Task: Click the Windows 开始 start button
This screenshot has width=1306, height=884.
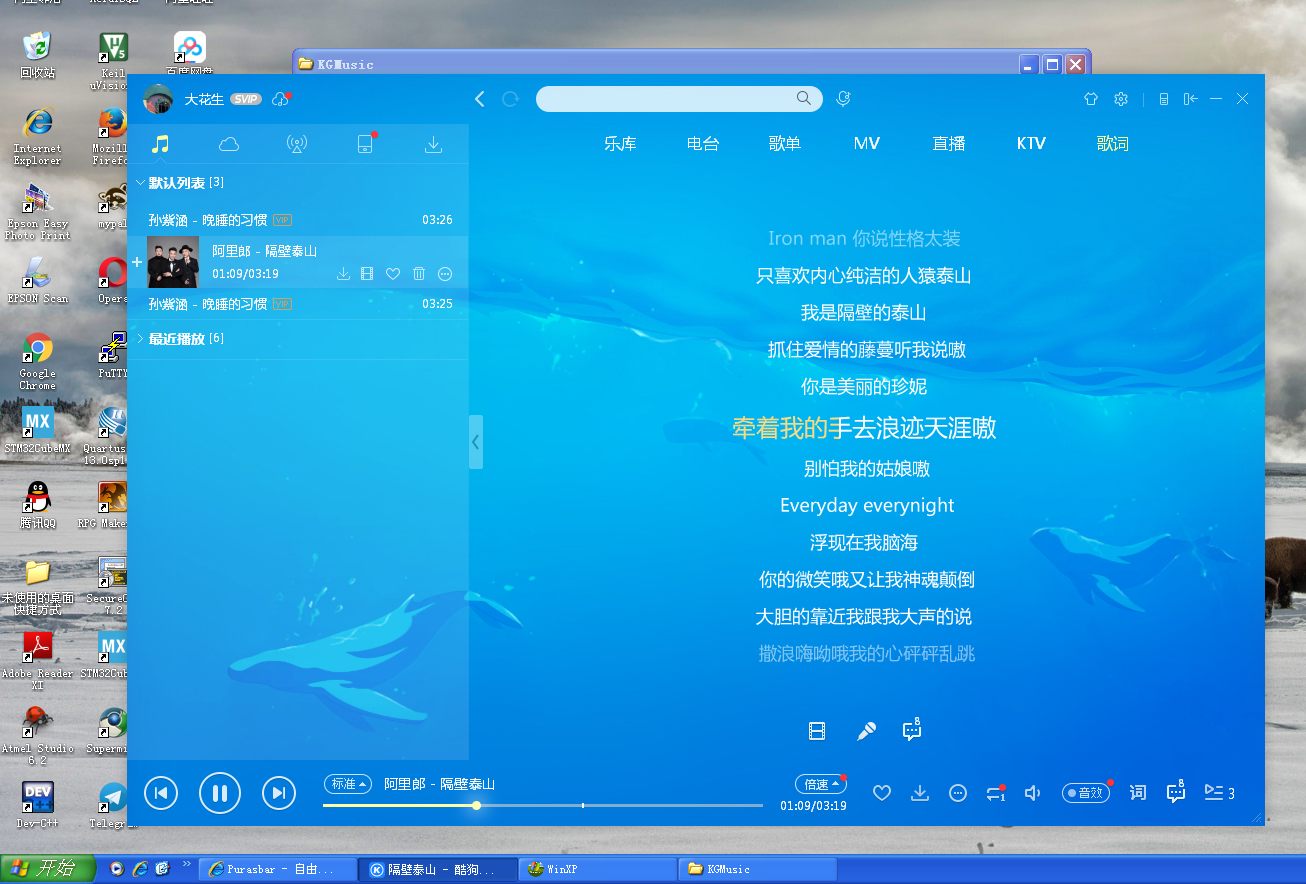Action: [47, 869]
